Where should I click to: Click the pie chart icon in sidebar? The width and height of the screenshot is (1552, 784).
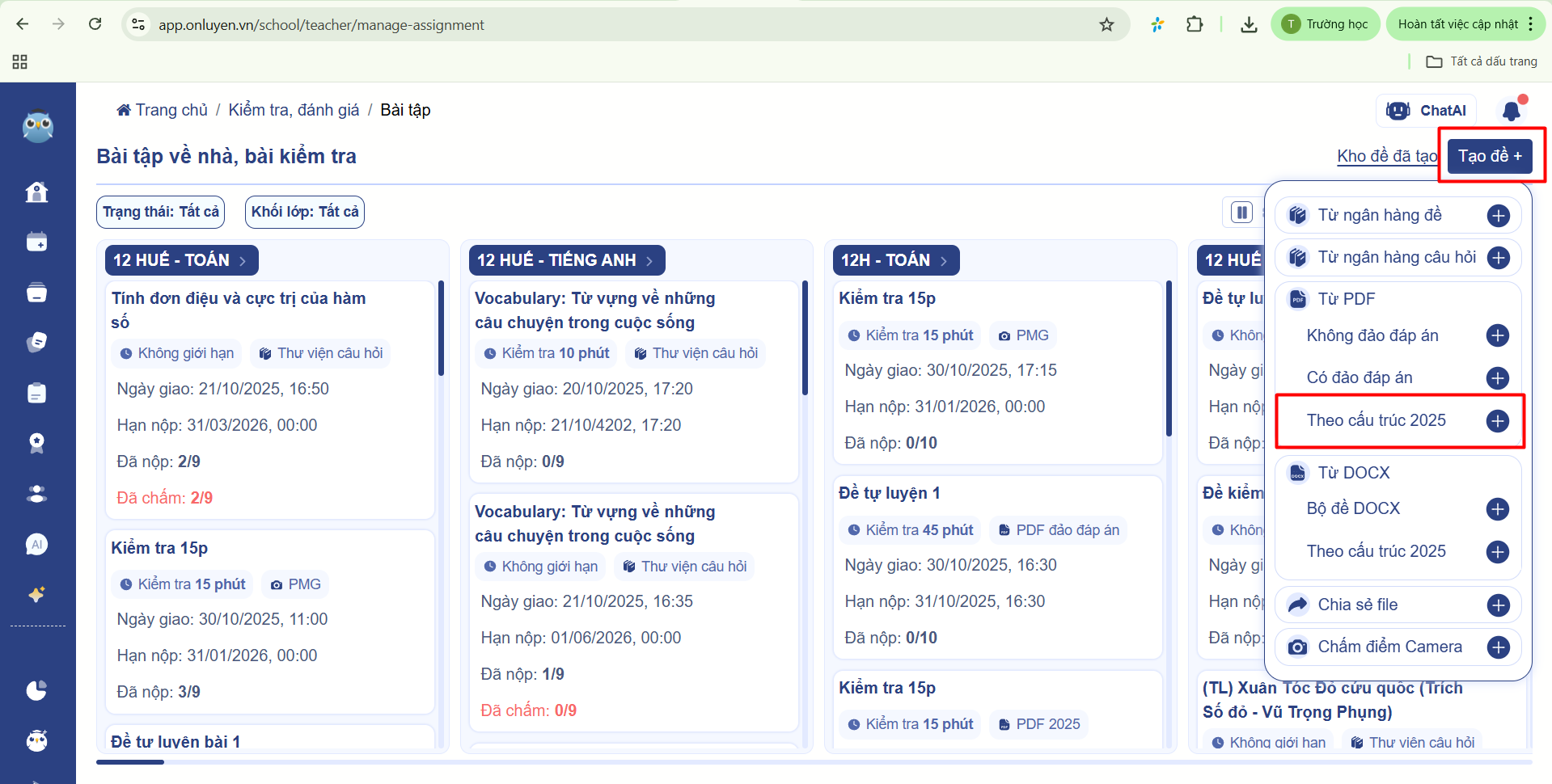[37, 689]
